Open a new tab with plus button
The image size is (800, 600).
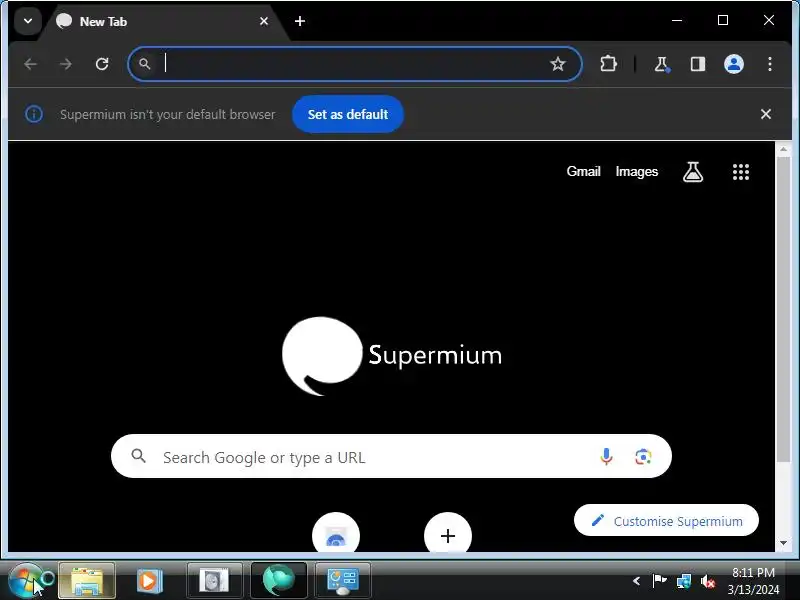tap(300, 21)
